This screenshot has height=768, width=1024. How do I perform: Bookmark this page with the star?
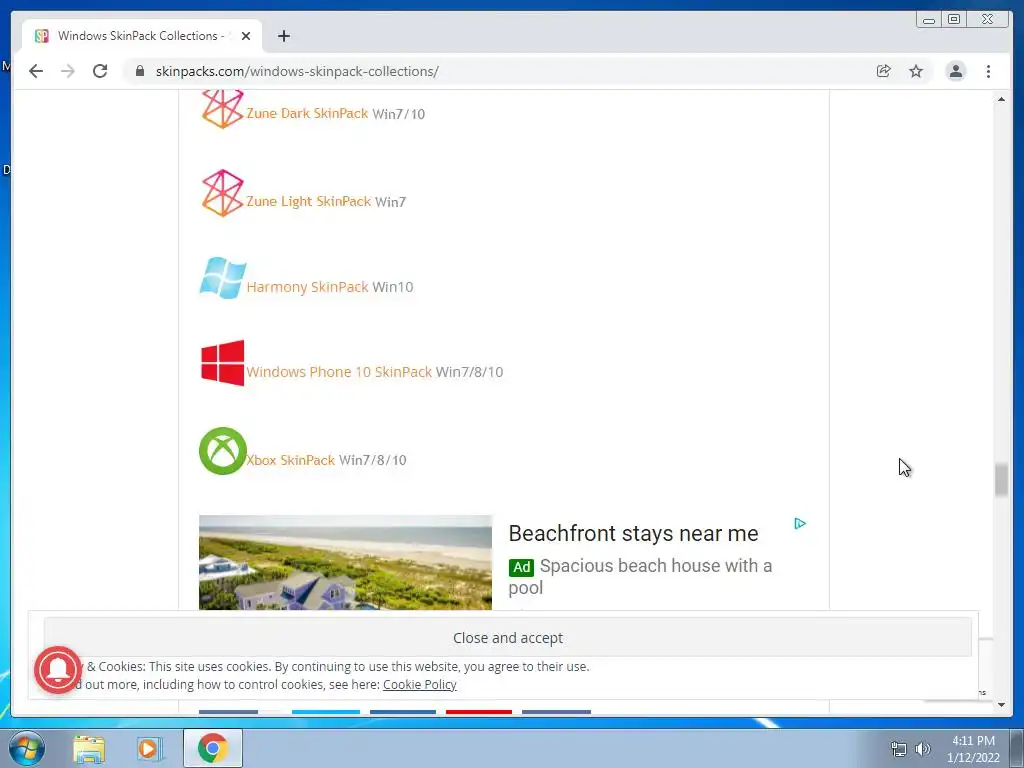point(916,71)
